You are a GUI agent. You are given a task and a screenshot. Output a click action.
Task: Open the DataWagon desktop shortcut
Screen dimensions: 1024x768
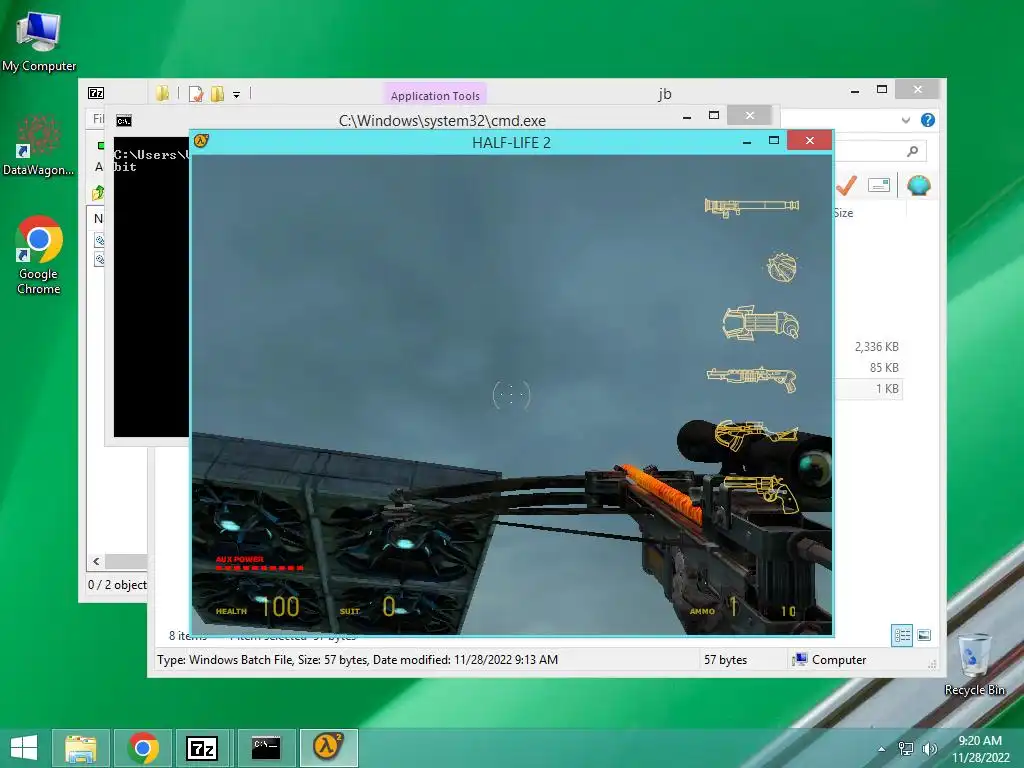coord(39,145)
